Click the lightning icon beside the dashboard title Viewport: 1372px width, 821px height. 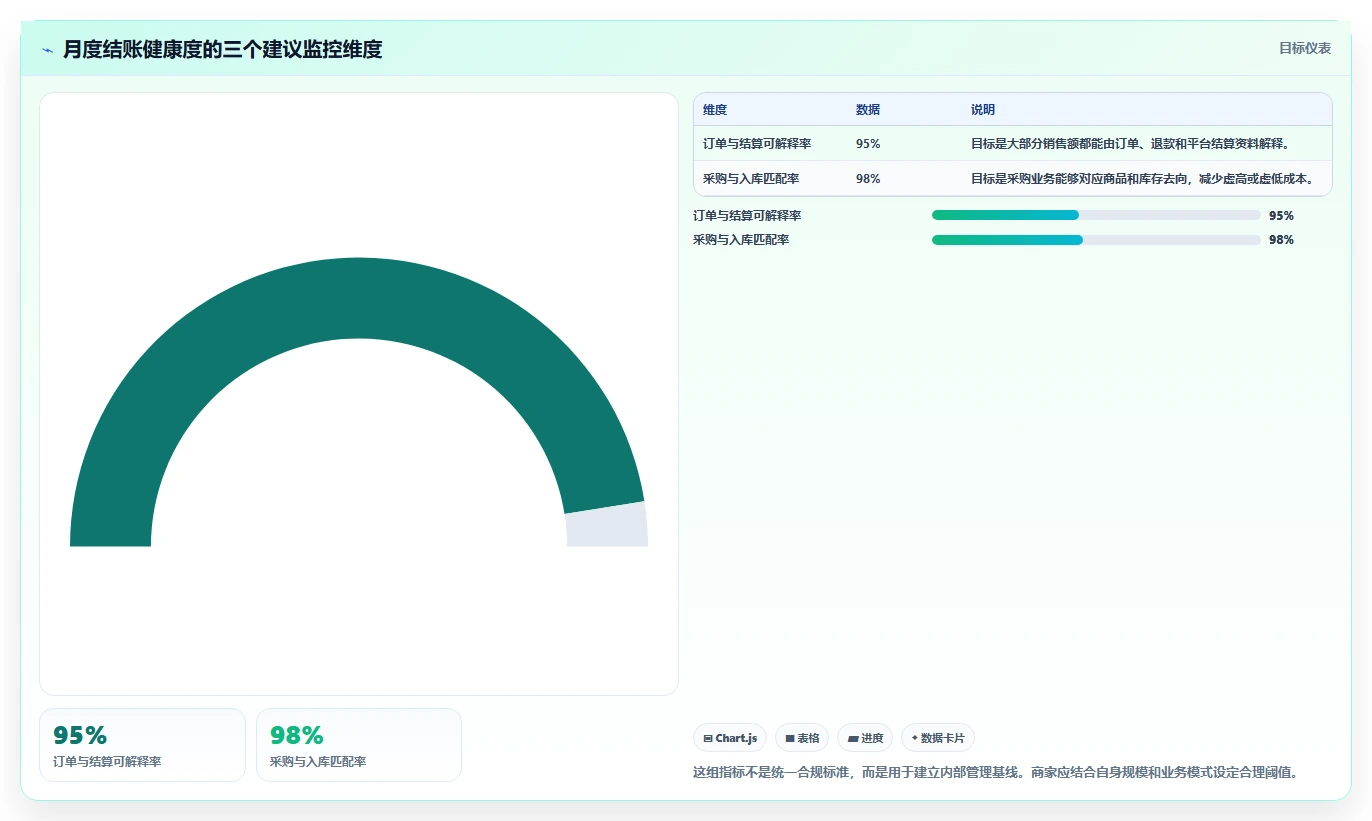click(x=47, y=49)
